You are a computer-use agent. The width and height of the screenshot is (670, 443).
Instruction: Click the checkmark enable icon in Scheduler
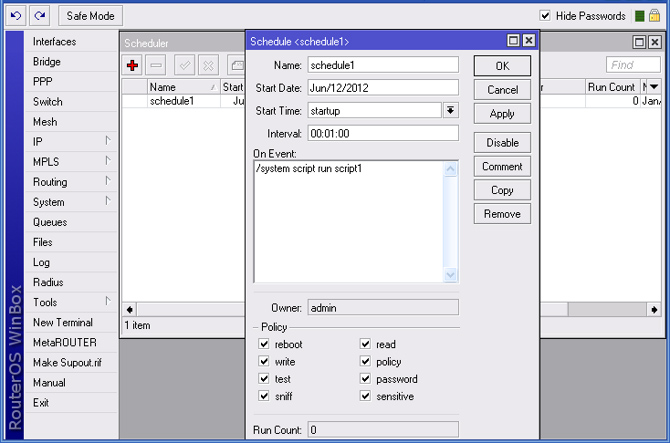tap(184, 65)
